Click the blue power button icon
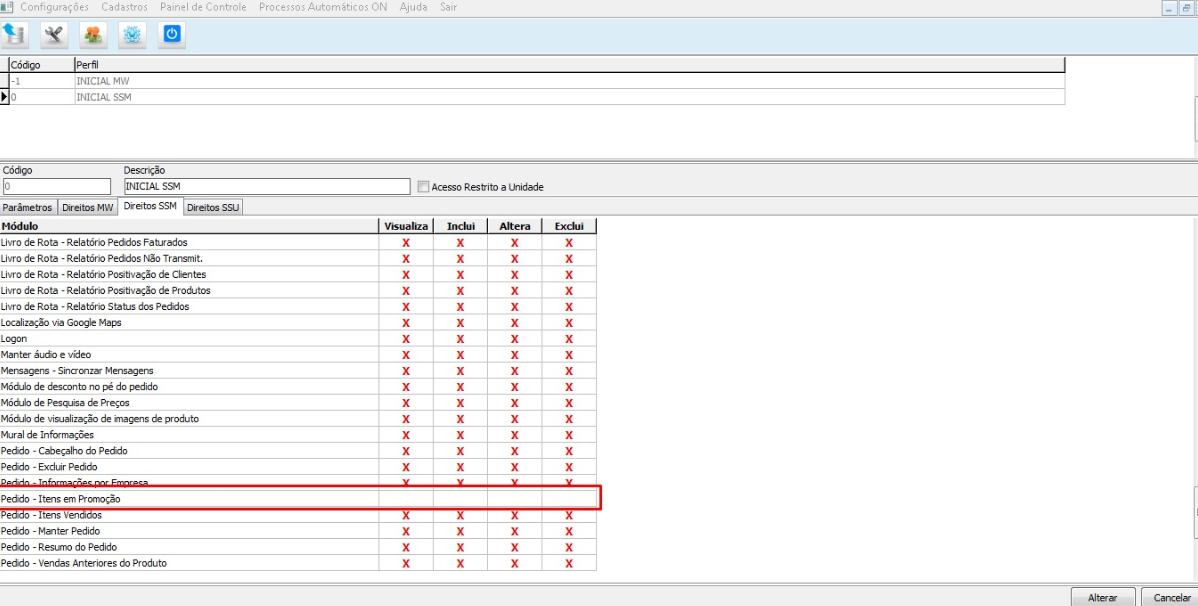Screen dimensions: 1198x606 [171, 35]
